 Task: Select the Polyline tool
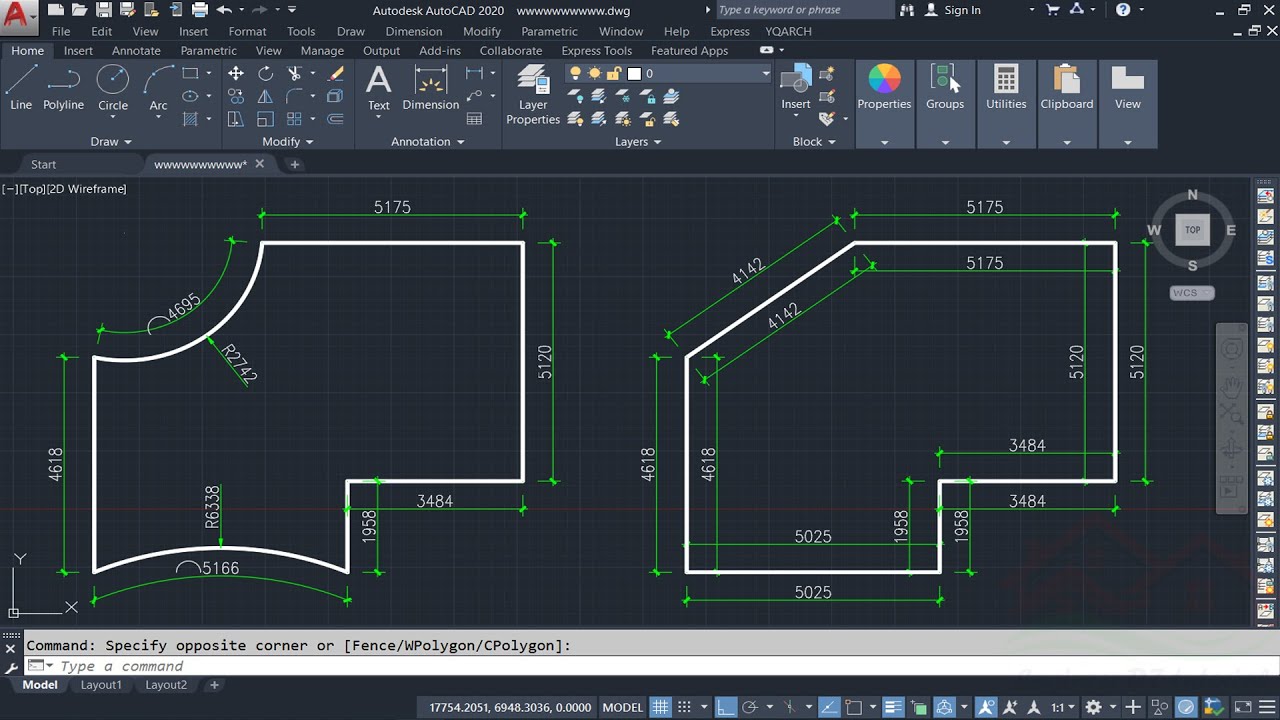coord(63,87)
